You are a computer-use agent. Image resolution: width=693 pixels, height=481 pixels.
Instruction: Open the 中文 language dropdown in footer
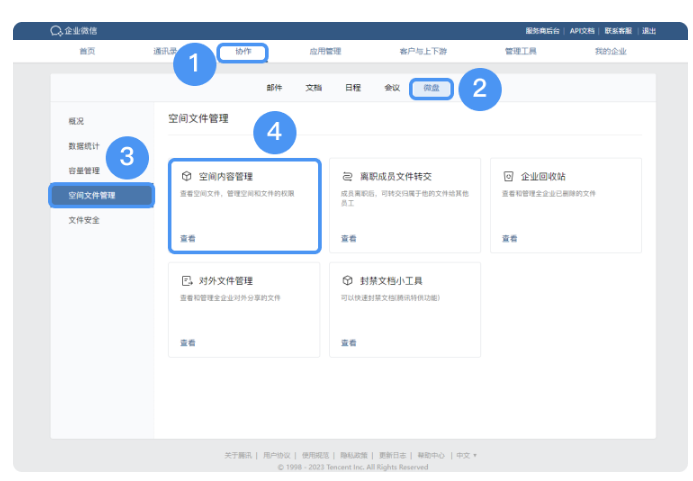point(466,455)
